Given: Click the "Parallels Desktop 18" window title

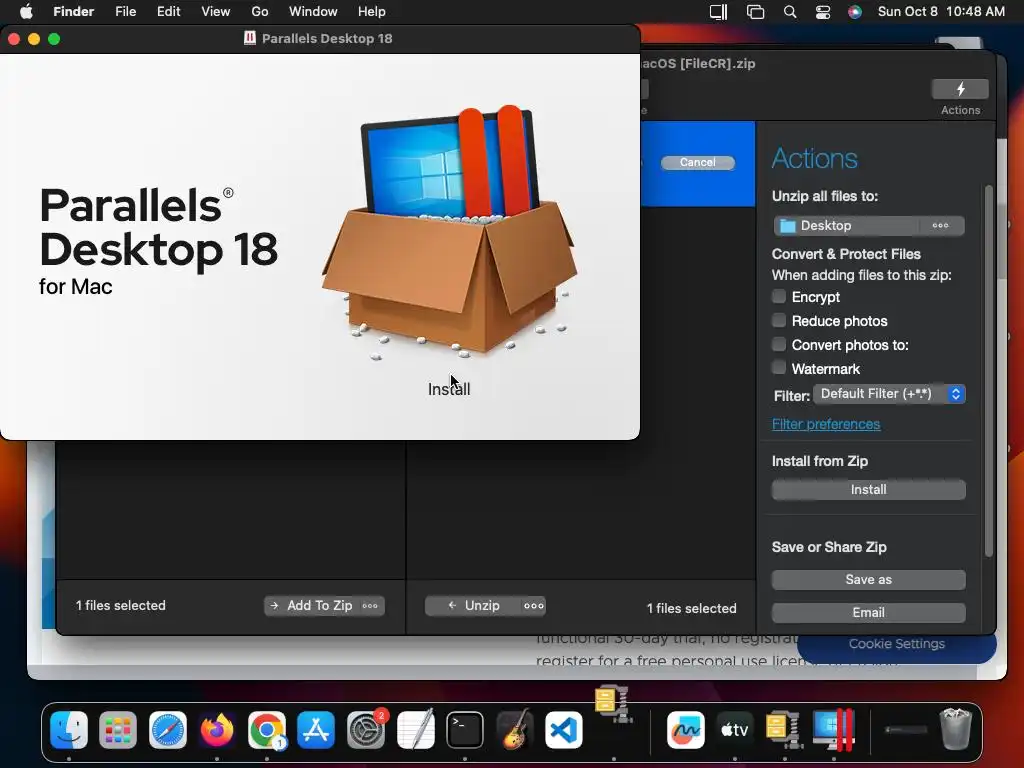Looking at the screenshot, I should tap(327, 39).
